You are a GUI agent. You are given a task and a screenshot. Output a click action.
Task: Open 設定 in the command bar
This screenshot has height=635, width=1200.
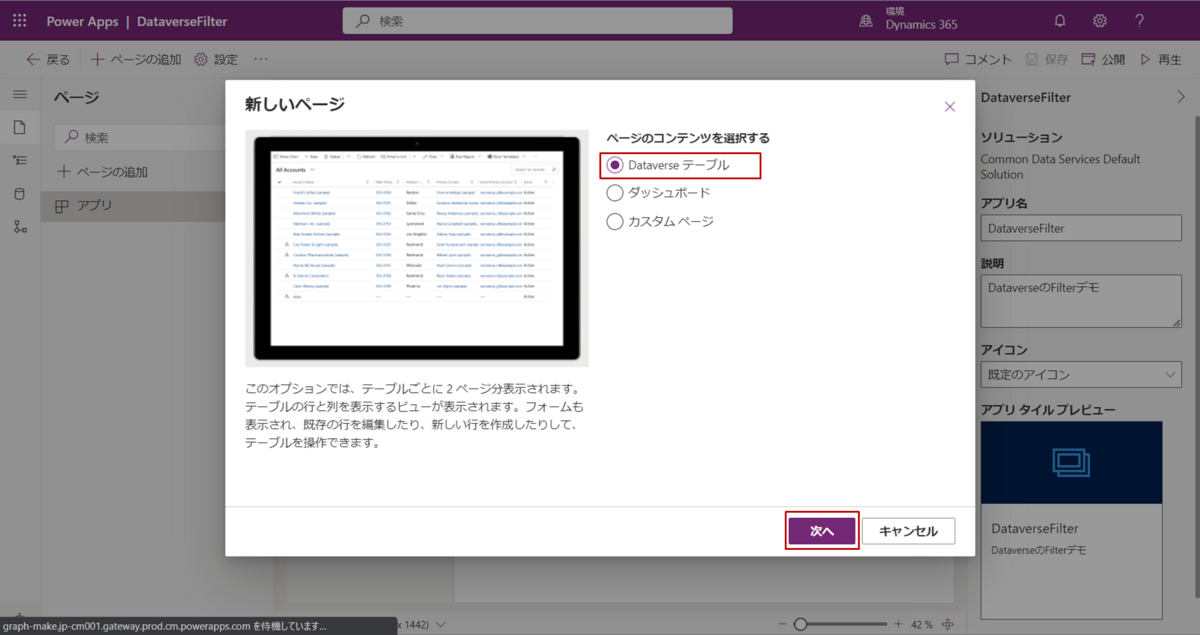[x=215, y=60]
